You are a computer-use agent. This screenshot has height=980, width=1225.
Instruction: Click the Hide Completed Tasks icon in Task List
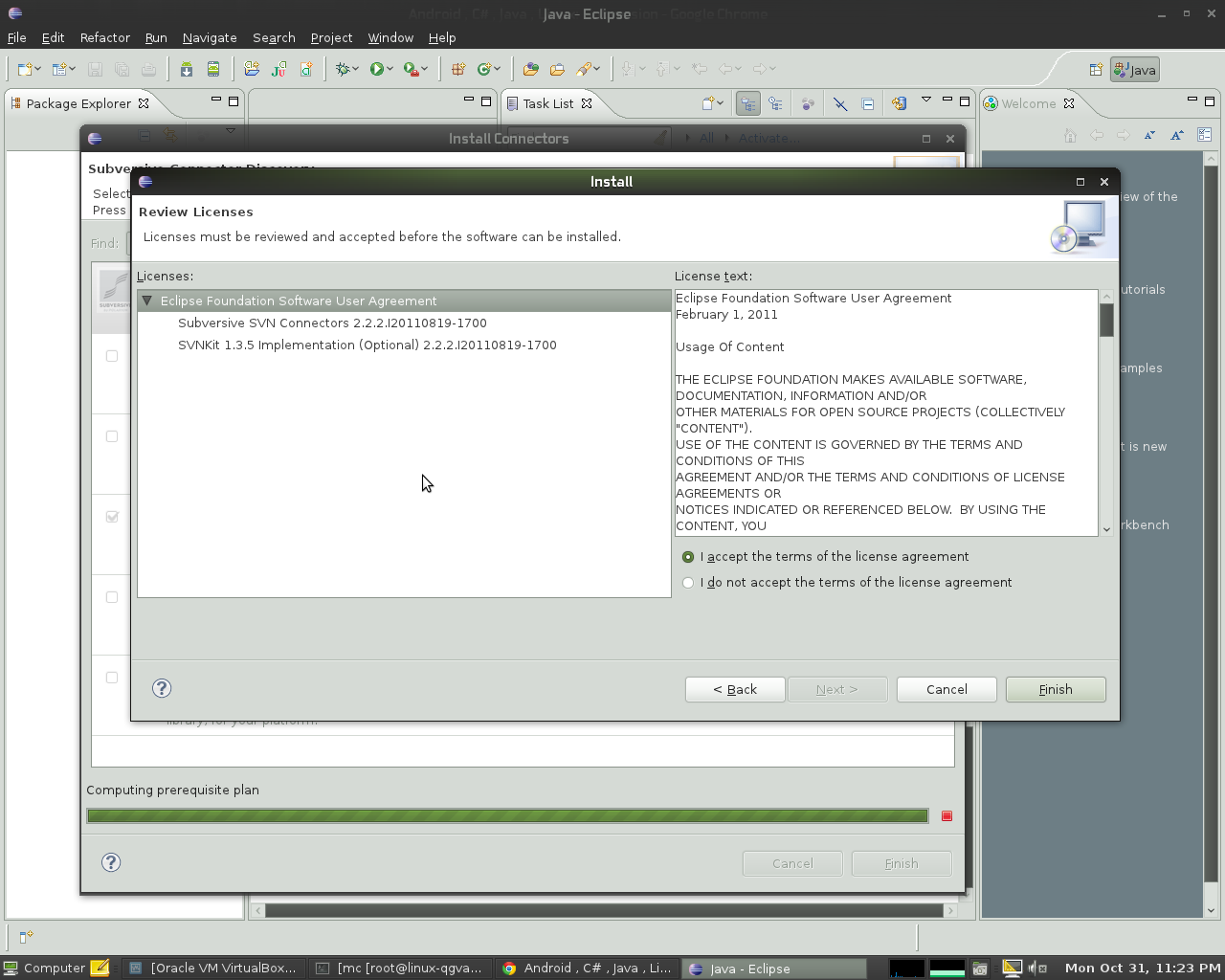click(x=839, y=103)
